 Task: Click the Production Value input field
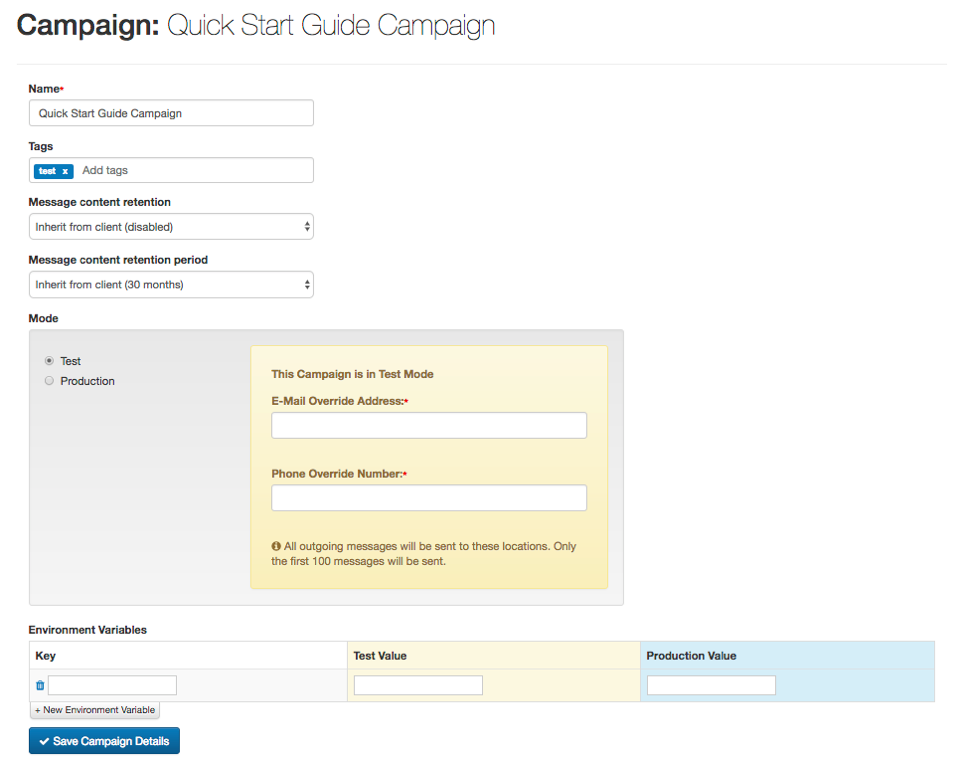pos(711,685)
